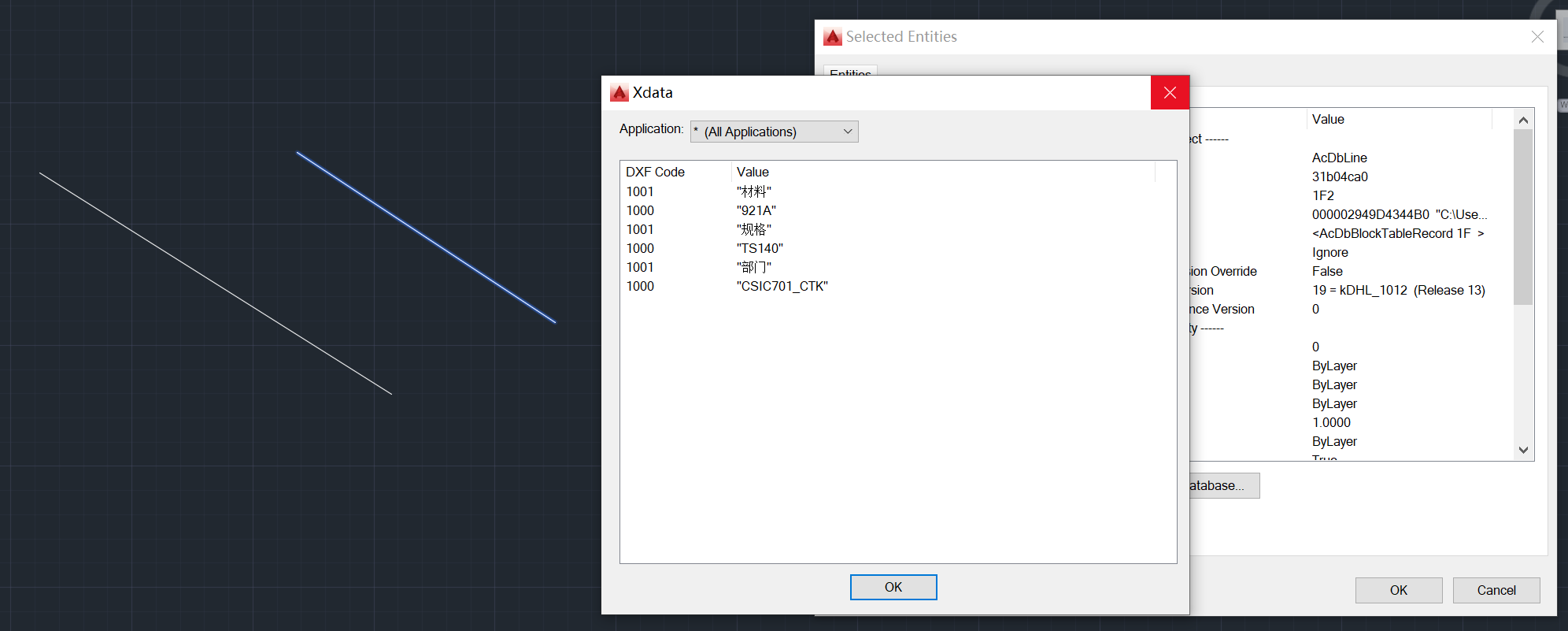Select the row with value "部门"

[x=897, y=267]
